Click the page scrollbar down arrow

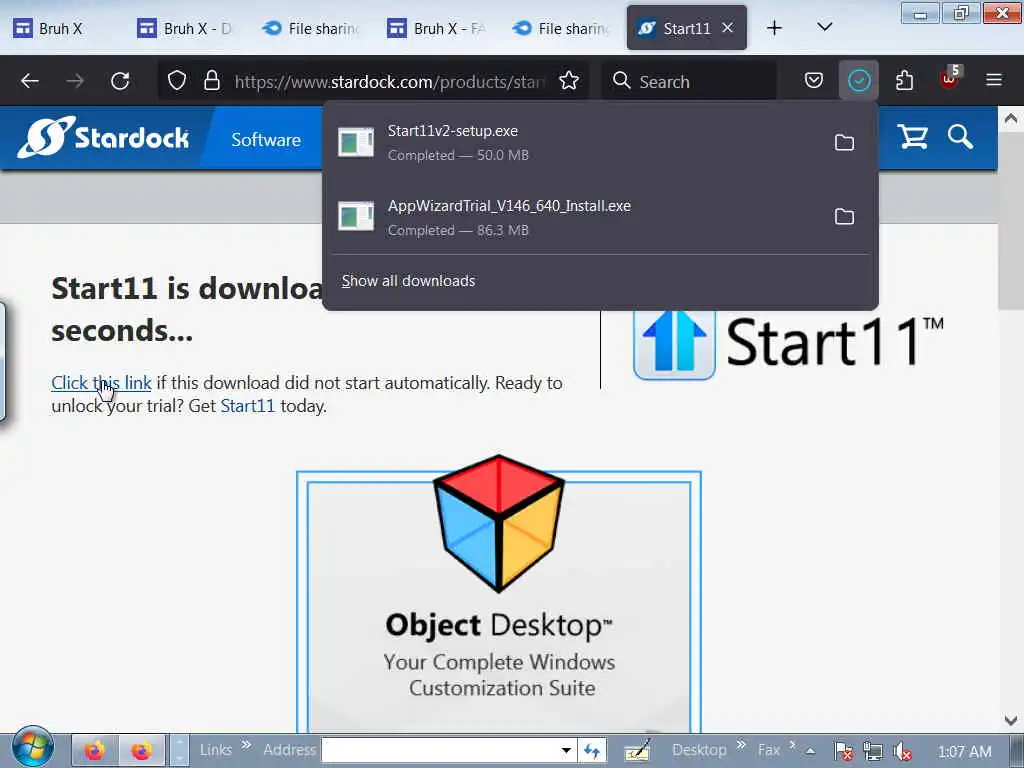[1010, 721]
